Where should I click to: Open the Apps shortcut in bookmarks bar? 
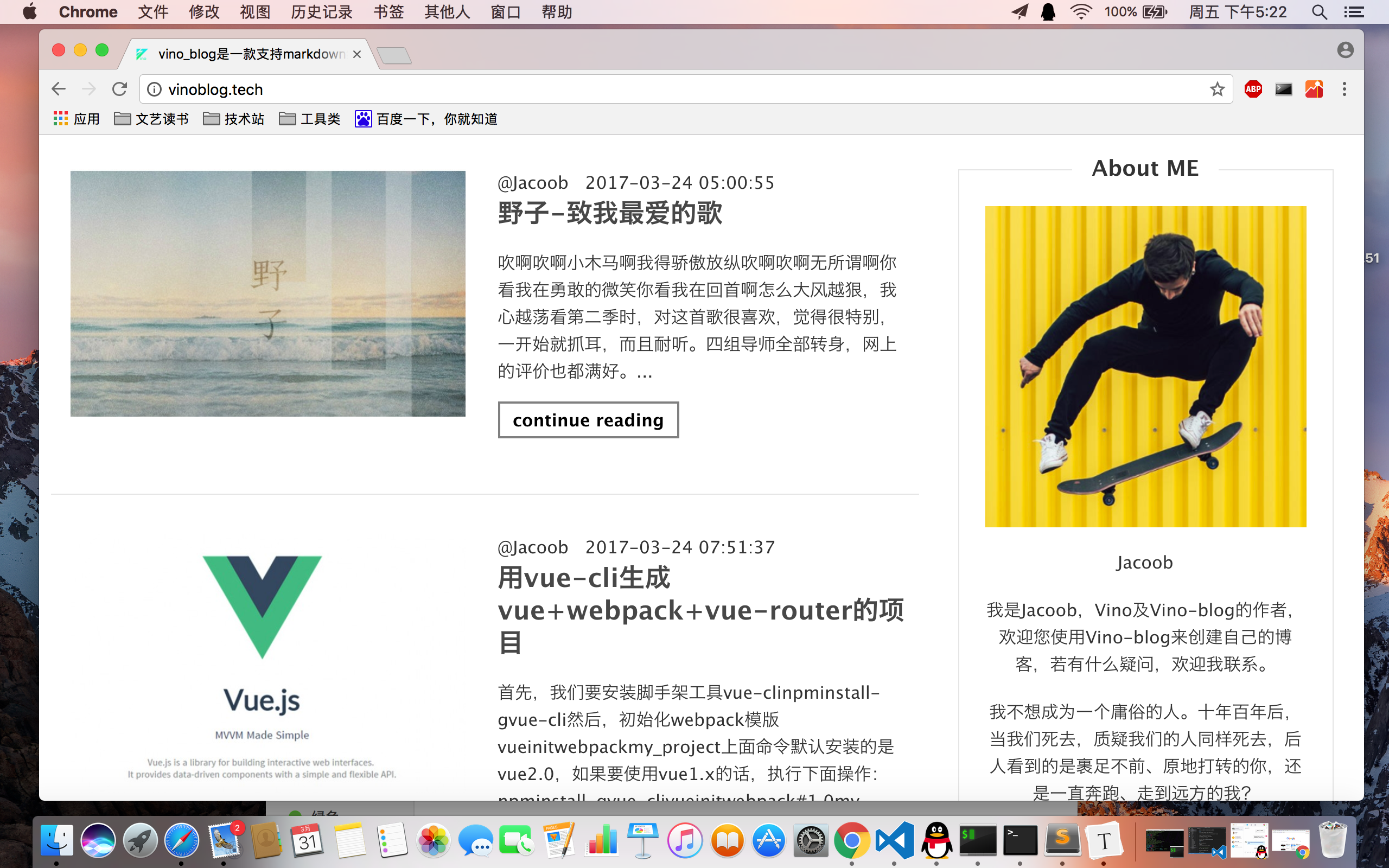tap(77, 119)
